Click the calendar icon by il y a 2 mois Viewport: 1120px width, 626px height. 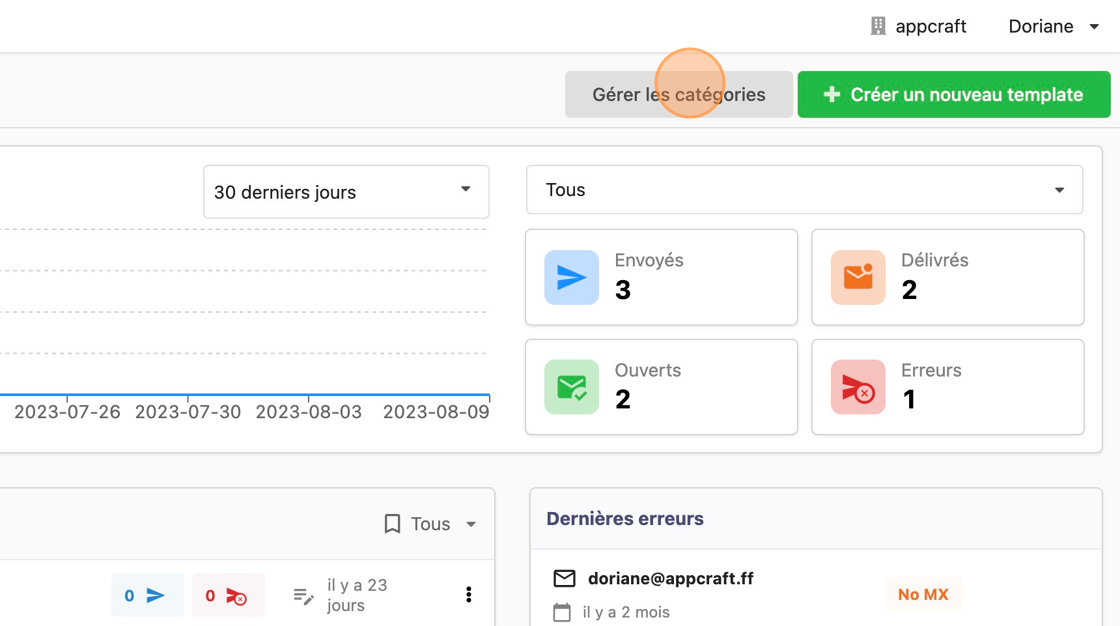point(562,612)
